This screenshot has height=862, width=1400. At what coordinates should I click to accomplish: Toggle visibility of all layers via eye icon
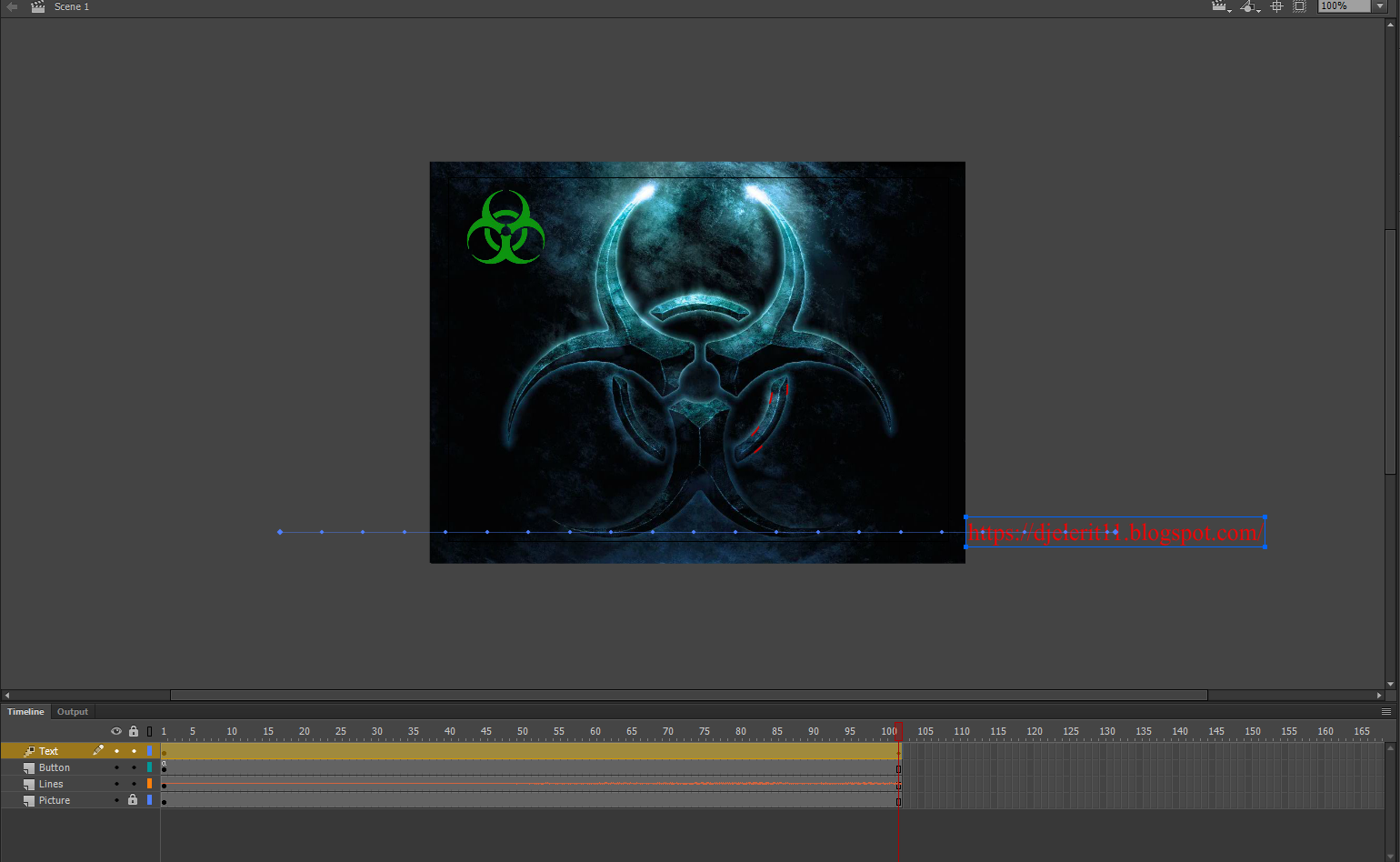point(116,731)
